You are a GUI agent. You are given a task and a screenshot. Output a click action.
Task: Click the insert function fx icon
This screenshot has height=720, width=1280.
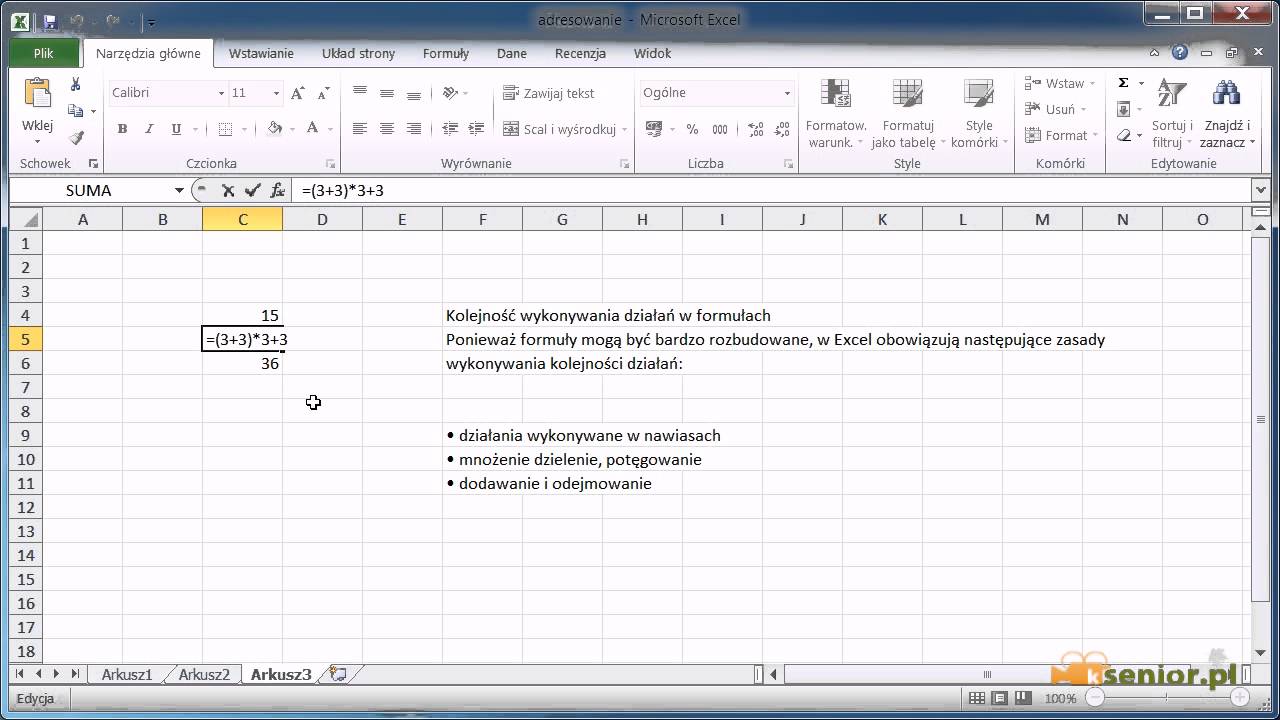(x=277, y=190)
